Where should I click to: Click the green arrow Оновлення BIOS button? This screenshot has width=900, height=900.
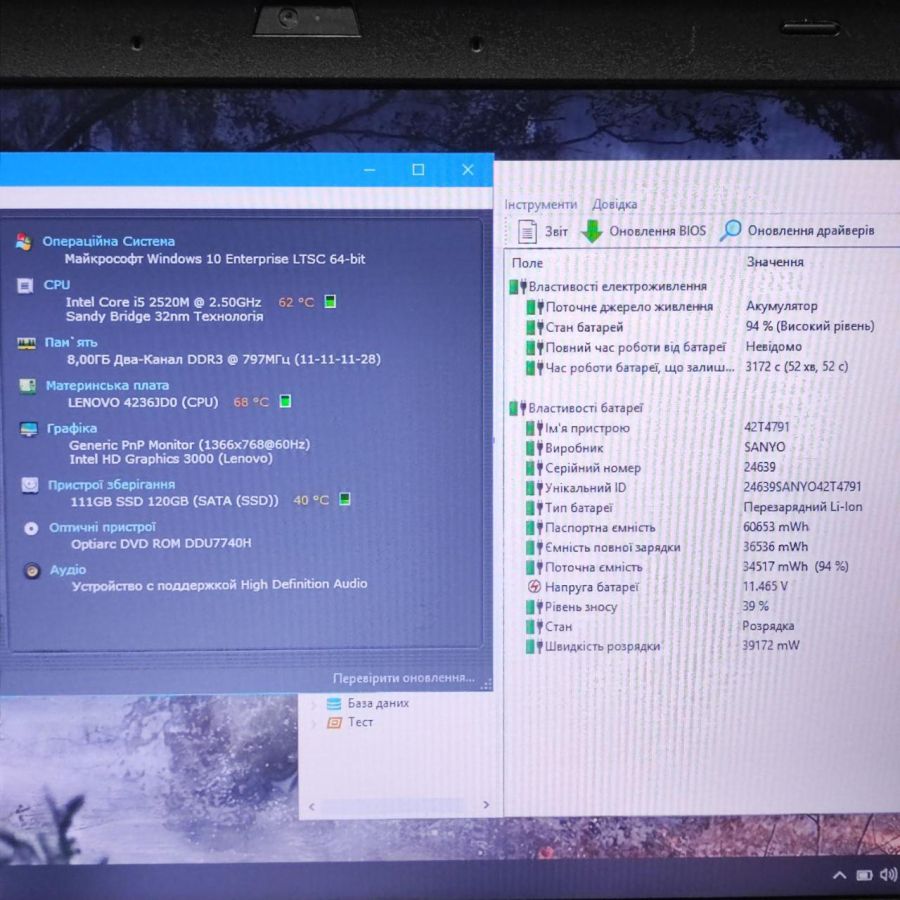tap(643, 231)
